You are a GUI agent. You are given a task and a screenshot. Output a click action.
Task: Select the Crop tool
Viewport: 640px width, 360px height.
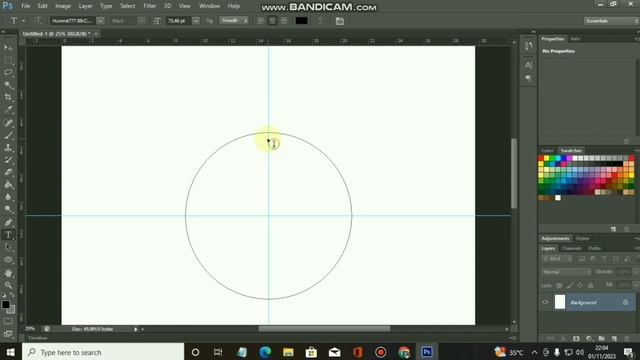tap(8, 97)
